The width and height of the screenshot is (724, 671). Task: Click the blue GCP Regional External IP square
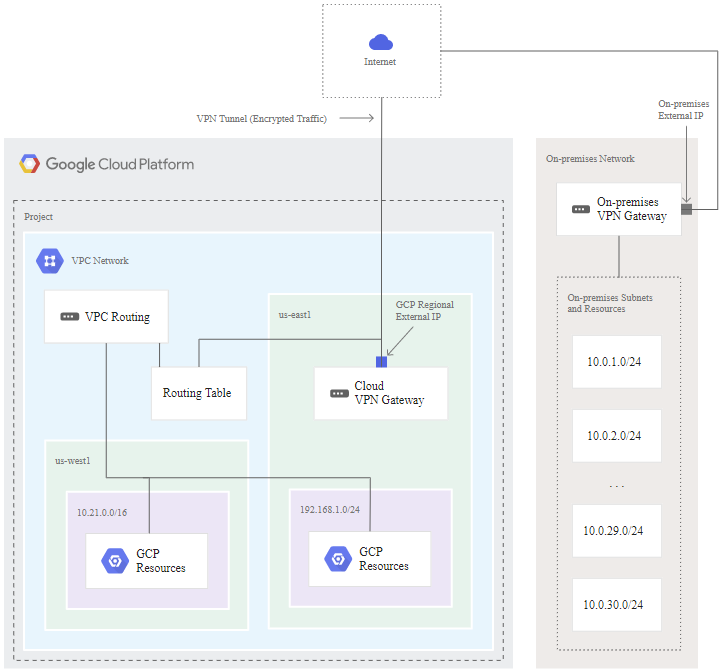click(381, 362)
